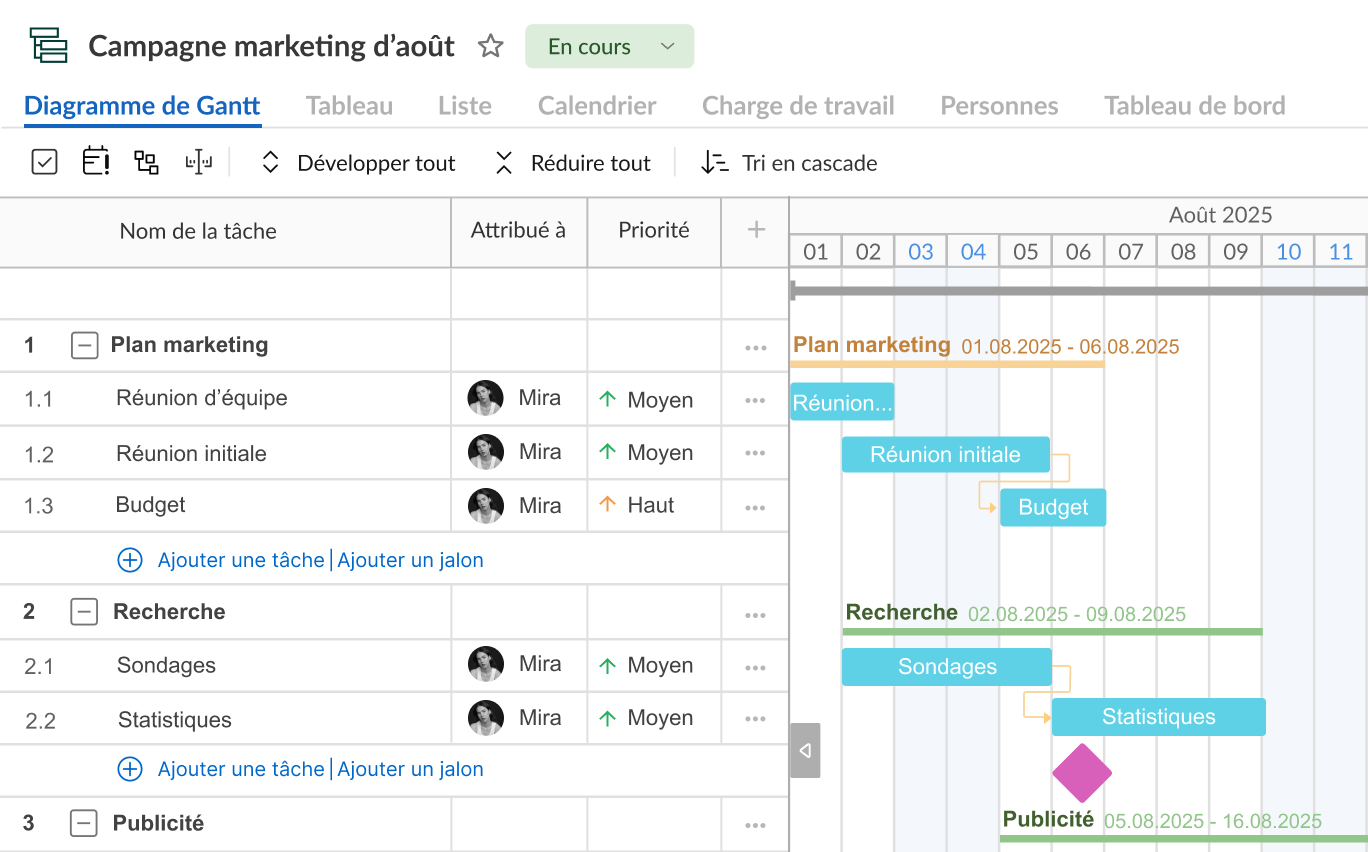This screenshot has height=852, width=1368.
Task: Select the task dependencies icon in the toolbar
Action: [146, 162]
